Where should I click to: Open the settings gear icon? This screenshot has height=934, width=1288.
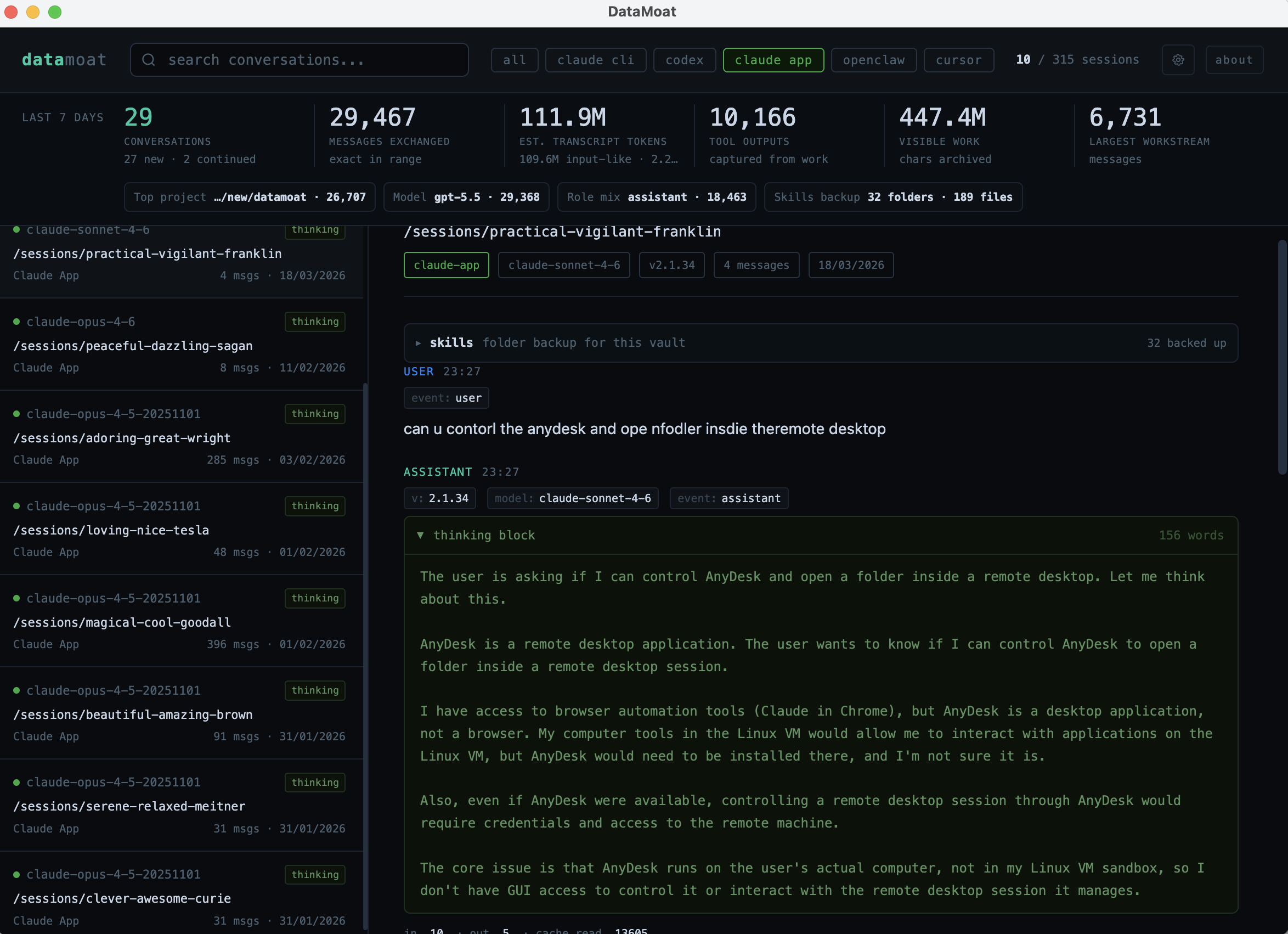1178,60
